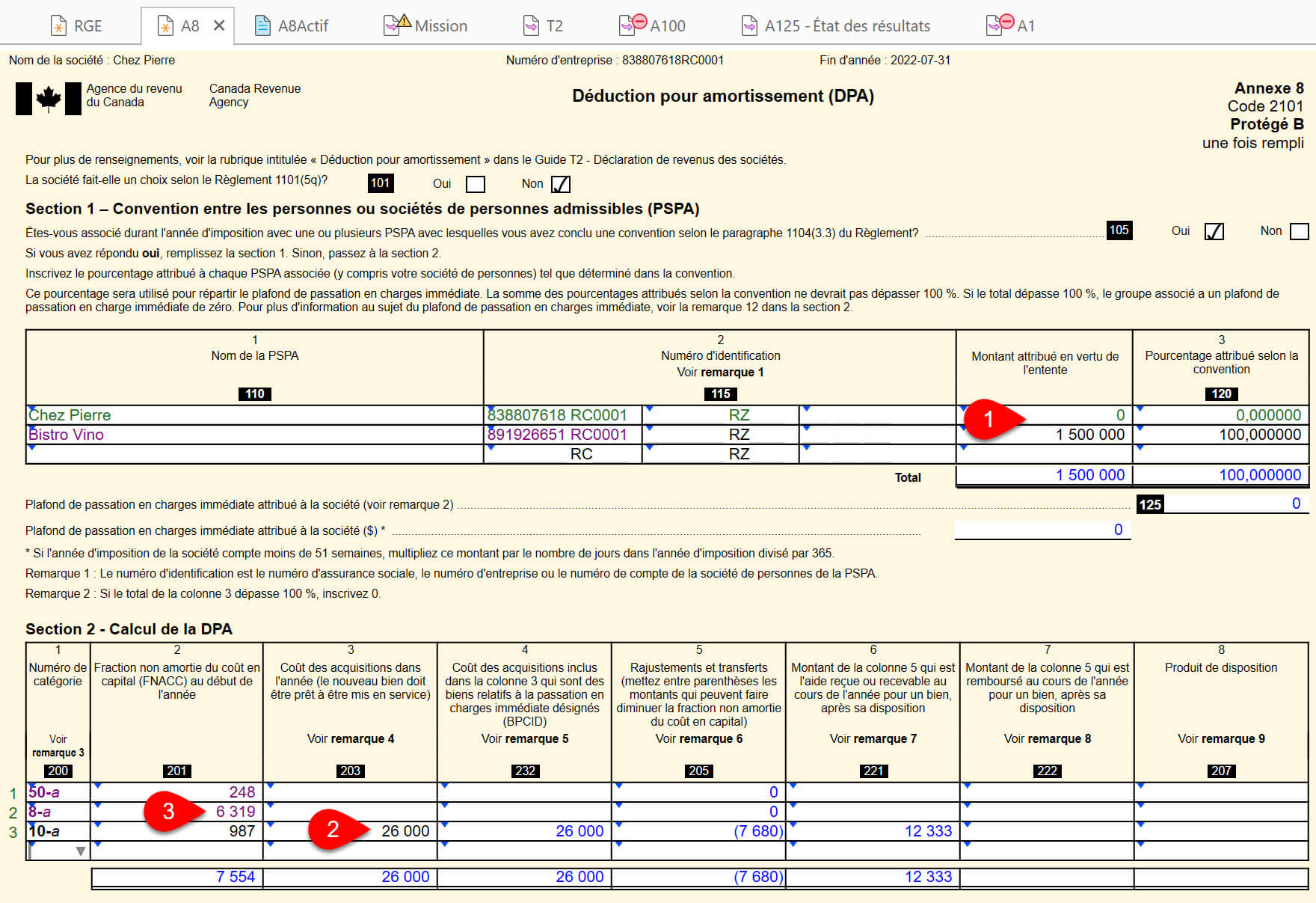The height and width of the screenshot is (903, 1316).
Task: Select the 100,000000 percentage for Bistro Vino
Action: tap(1221, 435)
